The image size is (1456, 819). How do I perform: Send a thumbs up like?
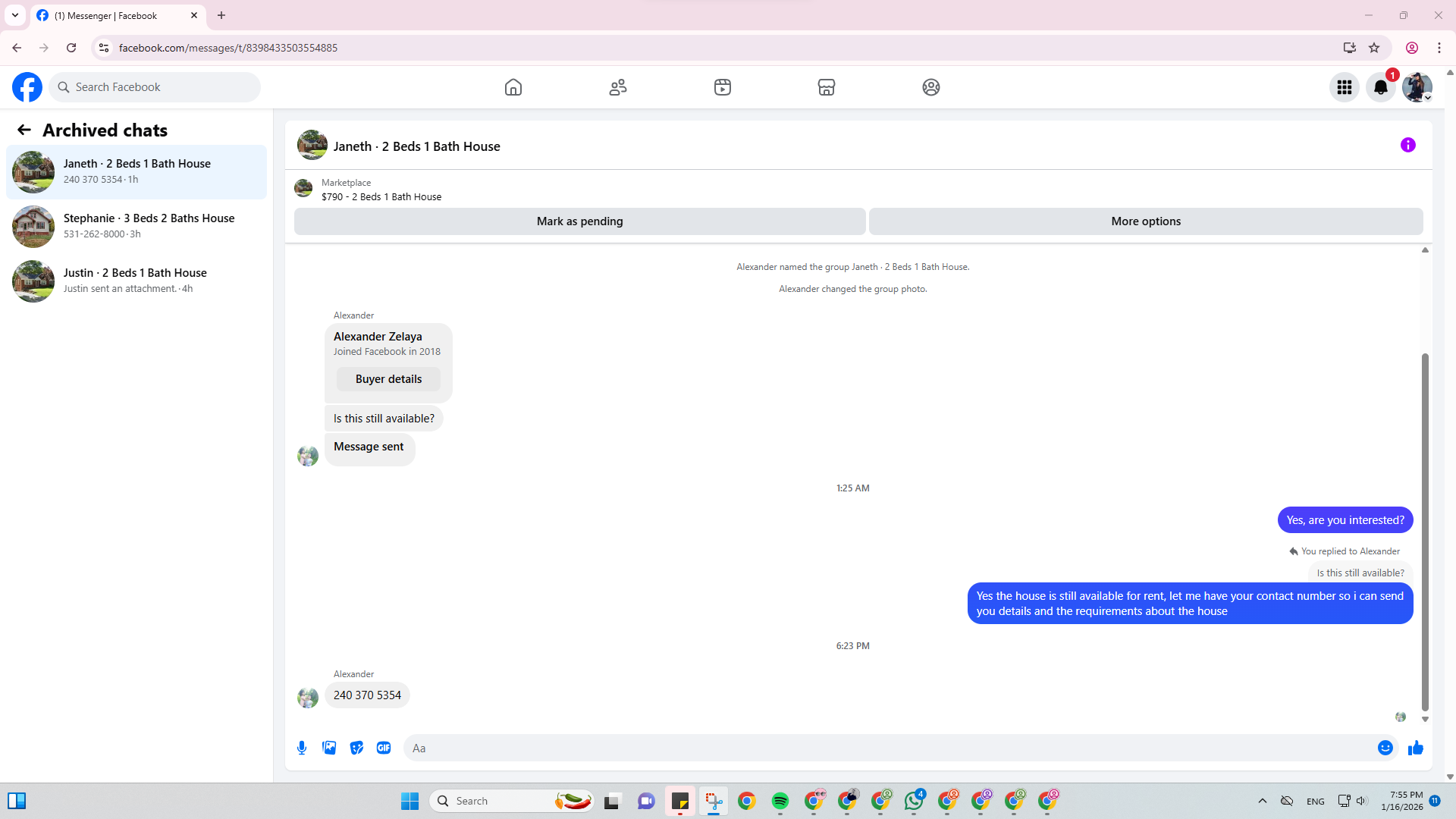(x=1415, y=748)
